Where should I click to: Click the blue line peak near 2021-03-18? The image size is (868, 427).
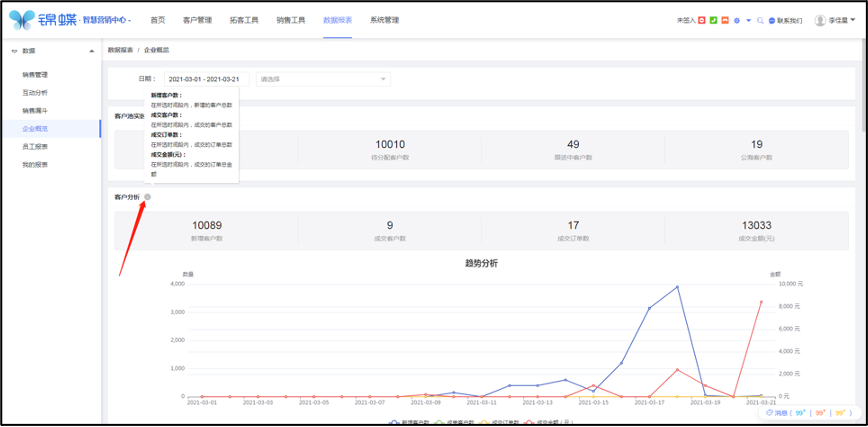[676, 287]
